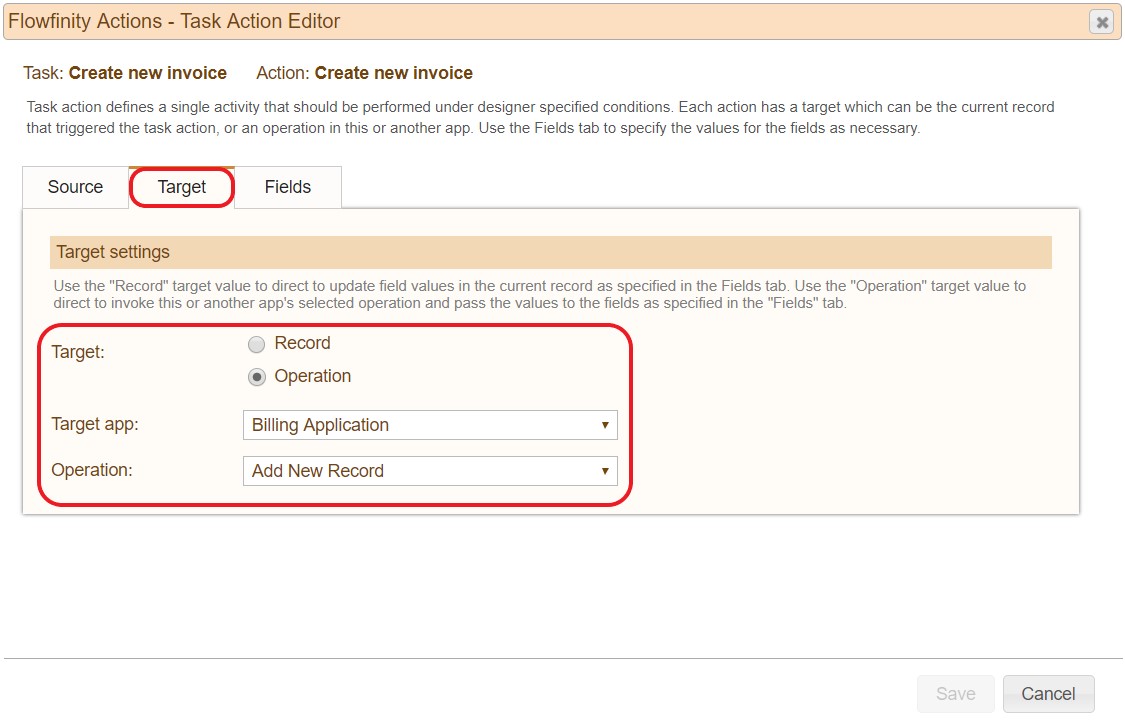The image size is (1125, 727).
Task: Expand the Add New Record operation dropdown
Action: click(x=429, y=471)
